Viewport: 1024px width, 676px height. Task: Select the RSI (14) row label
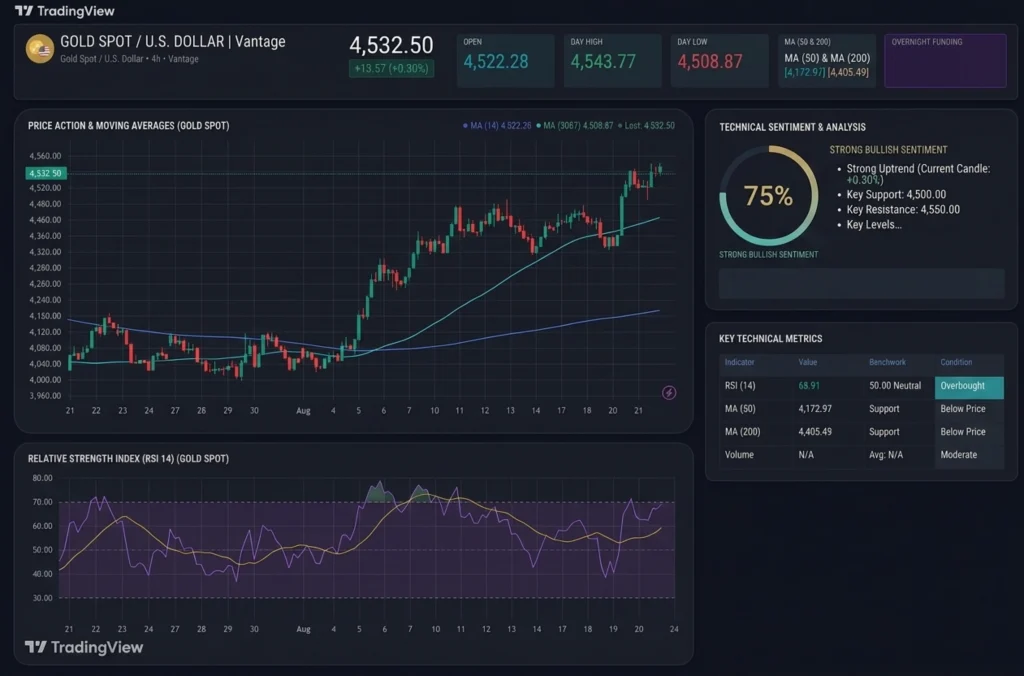point(740,385)
